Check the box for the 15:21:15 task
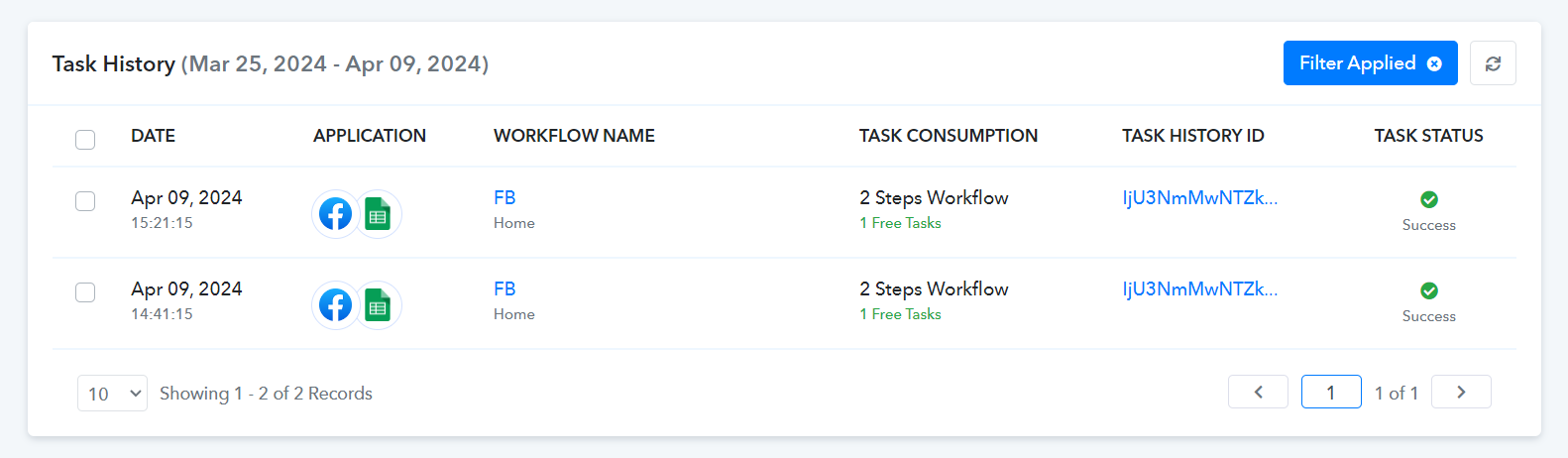1568x458 pixels. point(85,201)
